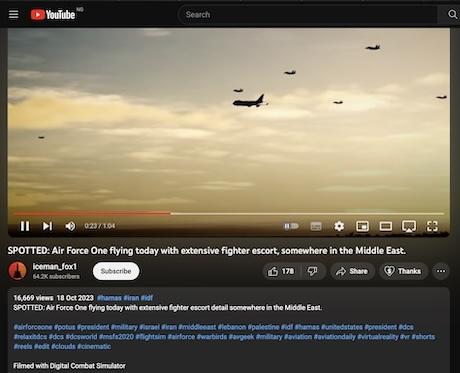Mute the video volume
Image resolution: width=460 pixels, height=373 pixels.
[70, 226]
